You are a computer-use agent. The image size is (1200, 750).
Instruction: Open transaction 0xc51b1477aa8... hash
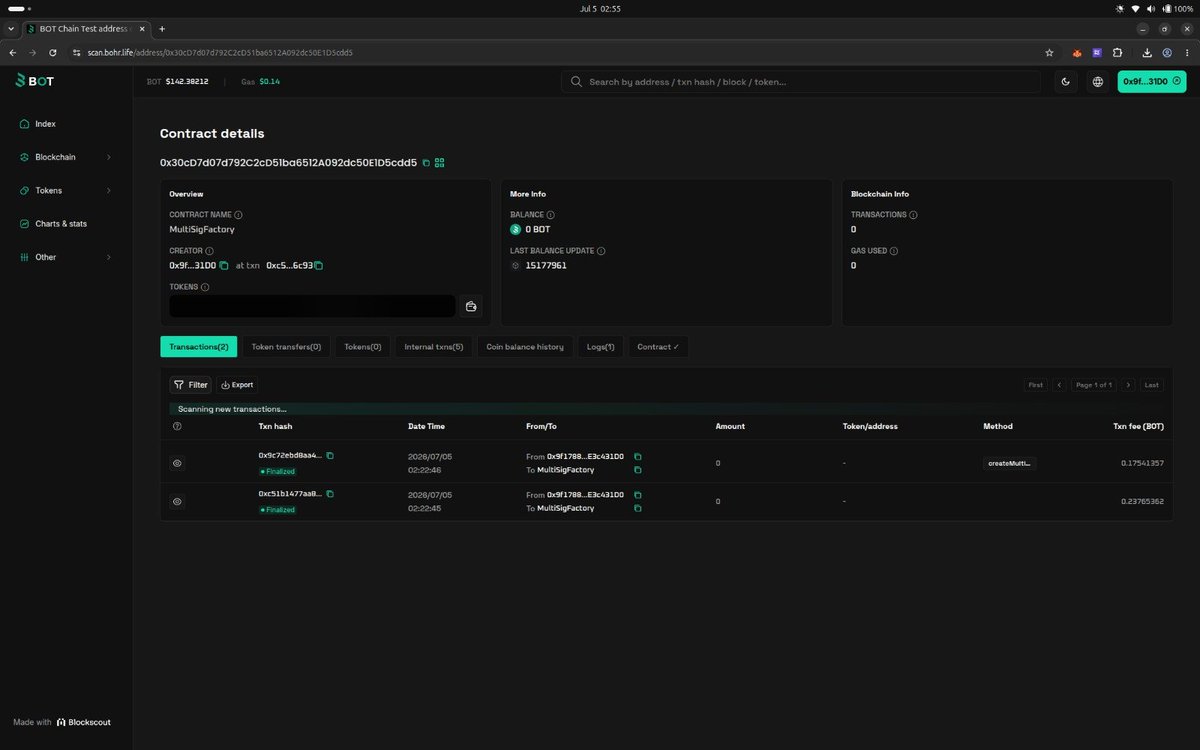pyautogui.click(x=290, y=494)
